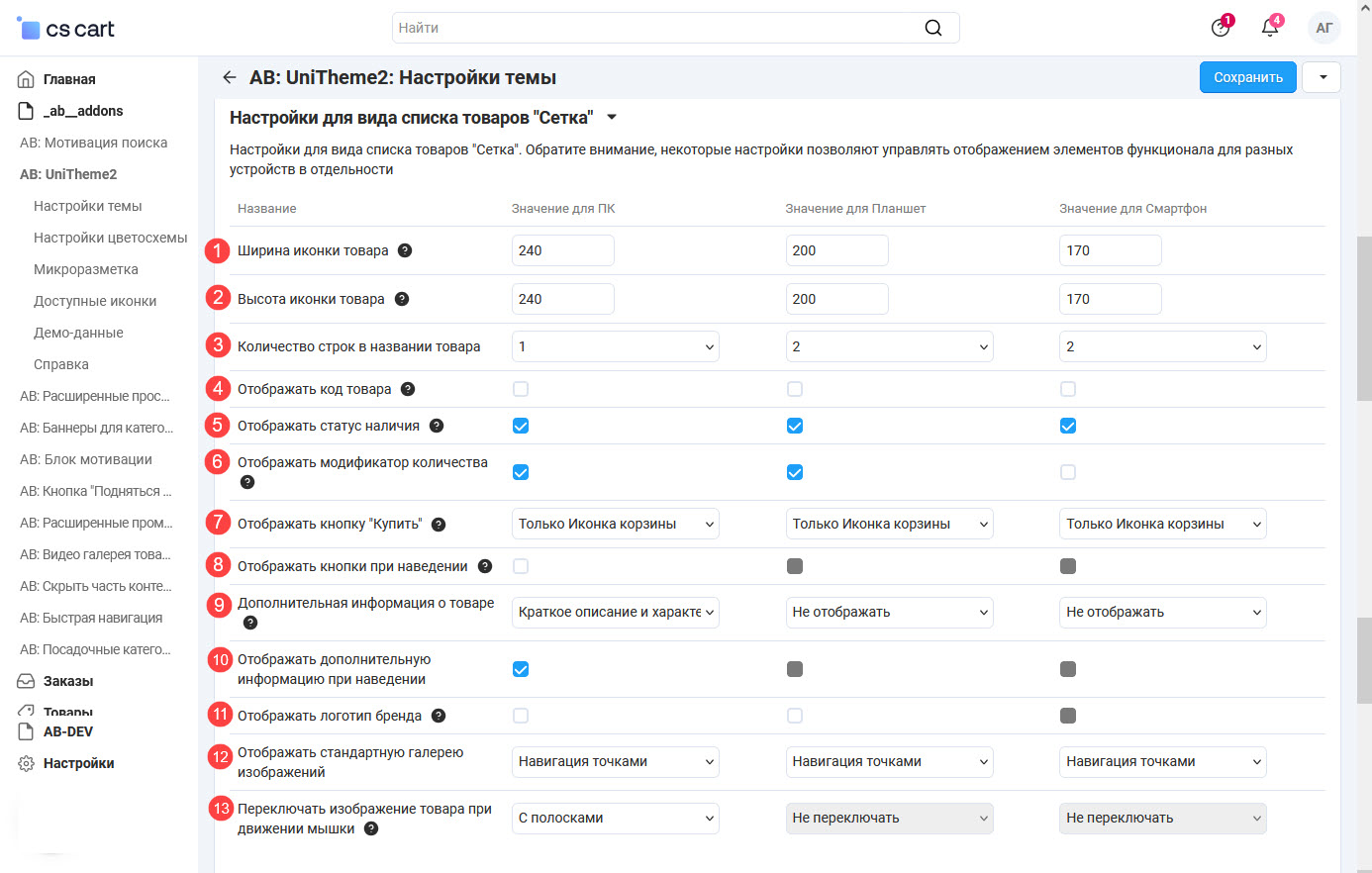Image resolution: width=1372 pixels, height=873 pixels.
Task: Open Демо-данные in the sidebar
Action: (78, 333)
